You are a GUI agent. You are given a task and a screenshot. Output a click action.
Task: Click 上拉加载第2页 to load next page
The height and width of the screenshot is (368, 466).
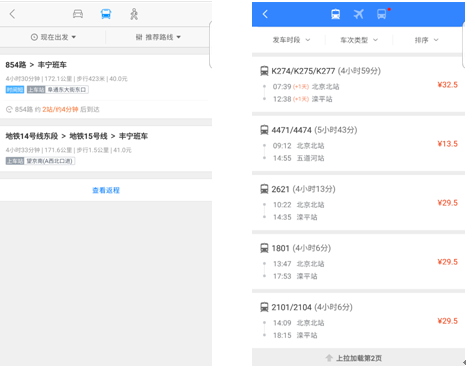[x=358, y=358]
